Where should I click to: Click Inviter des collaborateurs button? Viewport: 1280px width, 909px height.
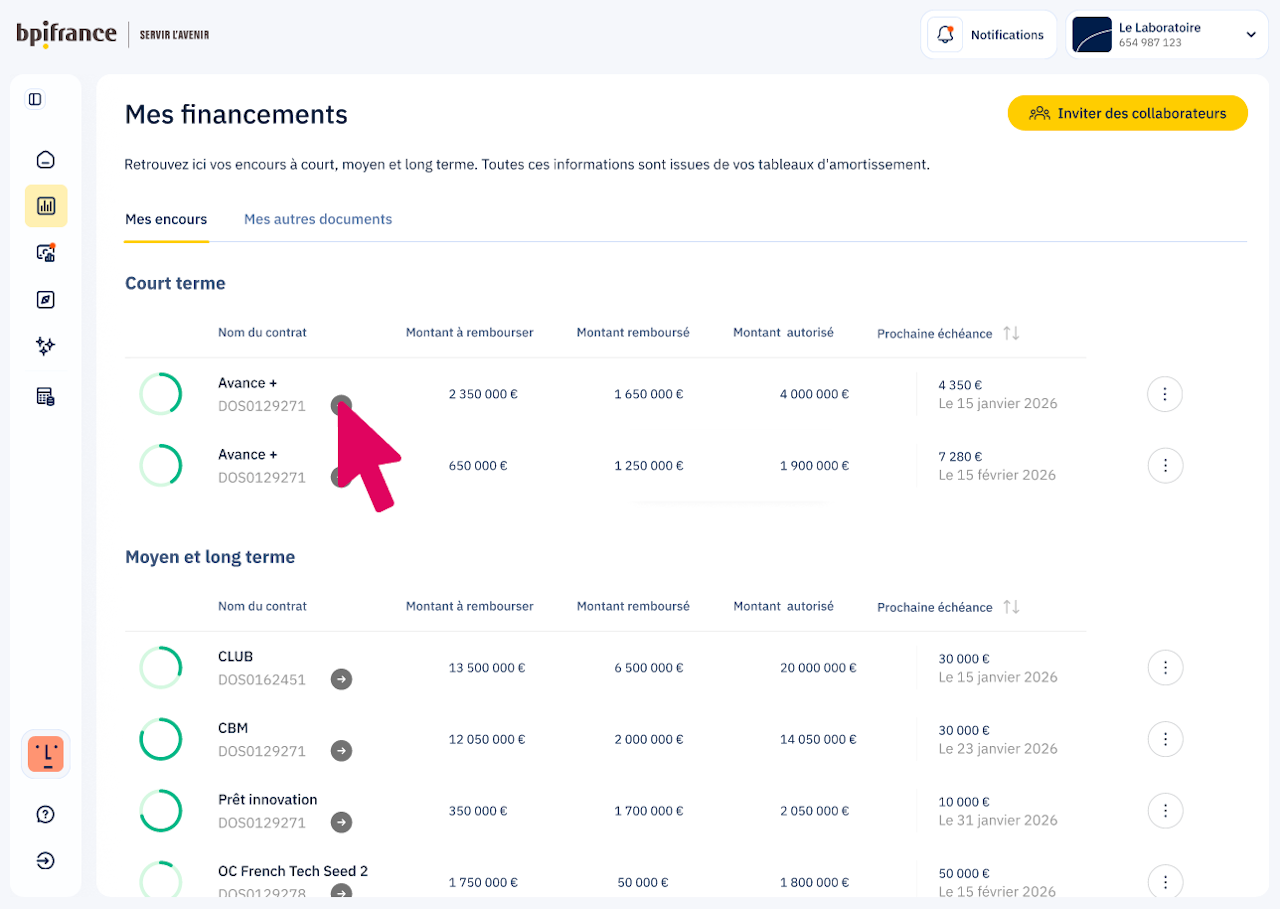tap(1127, 113)
